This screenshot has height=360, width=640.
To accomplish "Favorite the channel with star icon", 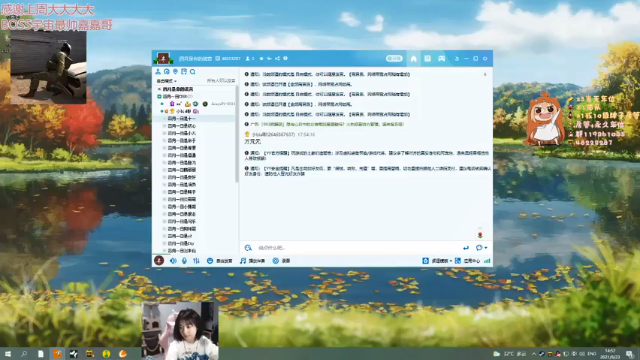I will 262,59.
